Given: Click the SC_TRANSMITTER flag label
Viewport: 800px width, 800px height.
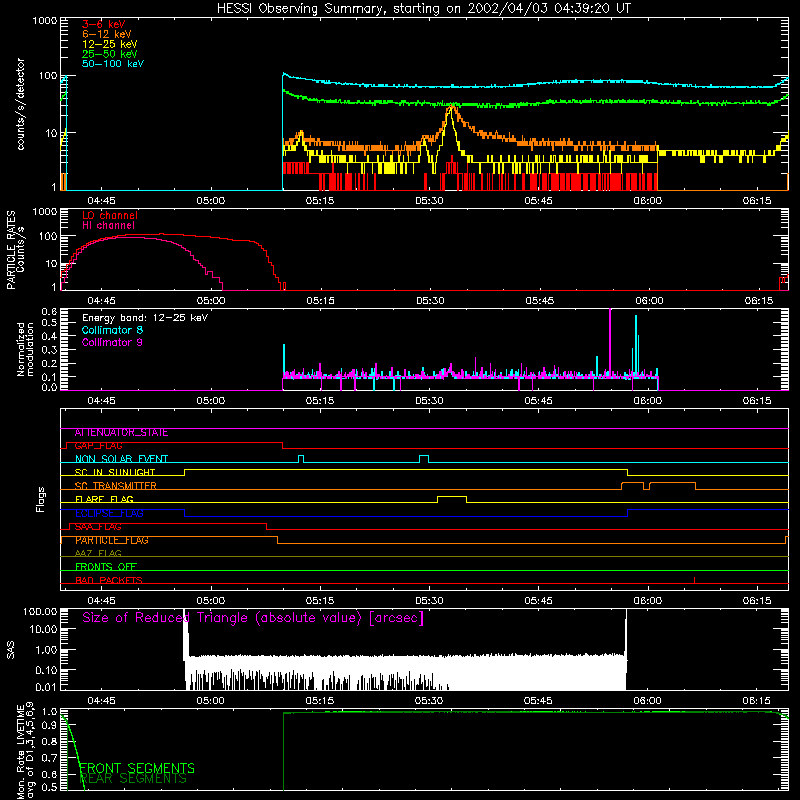Looking at the screenshot, I should coord(116,486).
